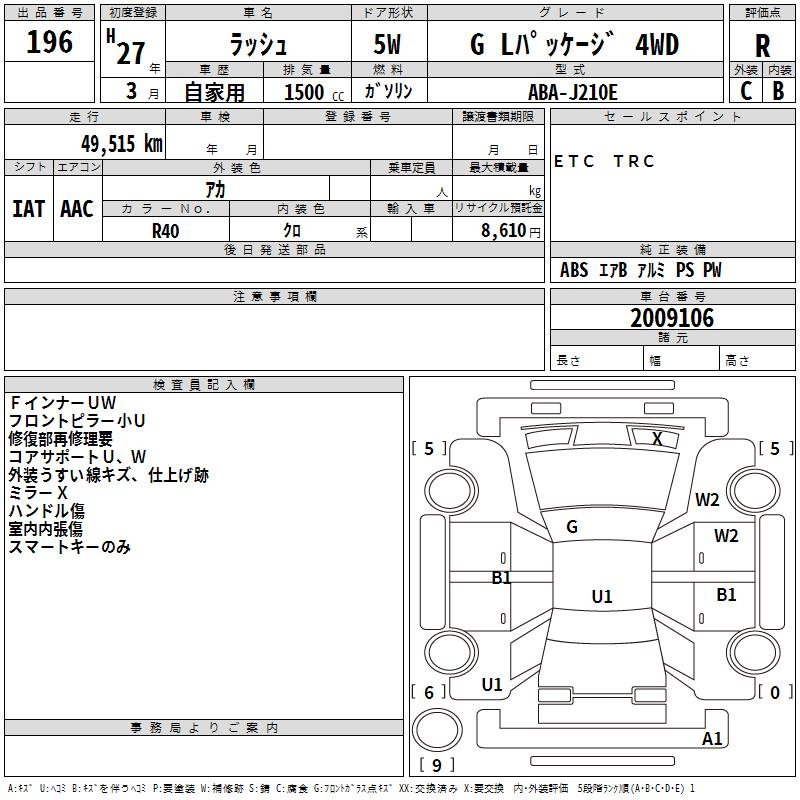Click the recycle deposit amount 8,610円
Viewport: 800px width, 800px height.
(x=510, y=230)
